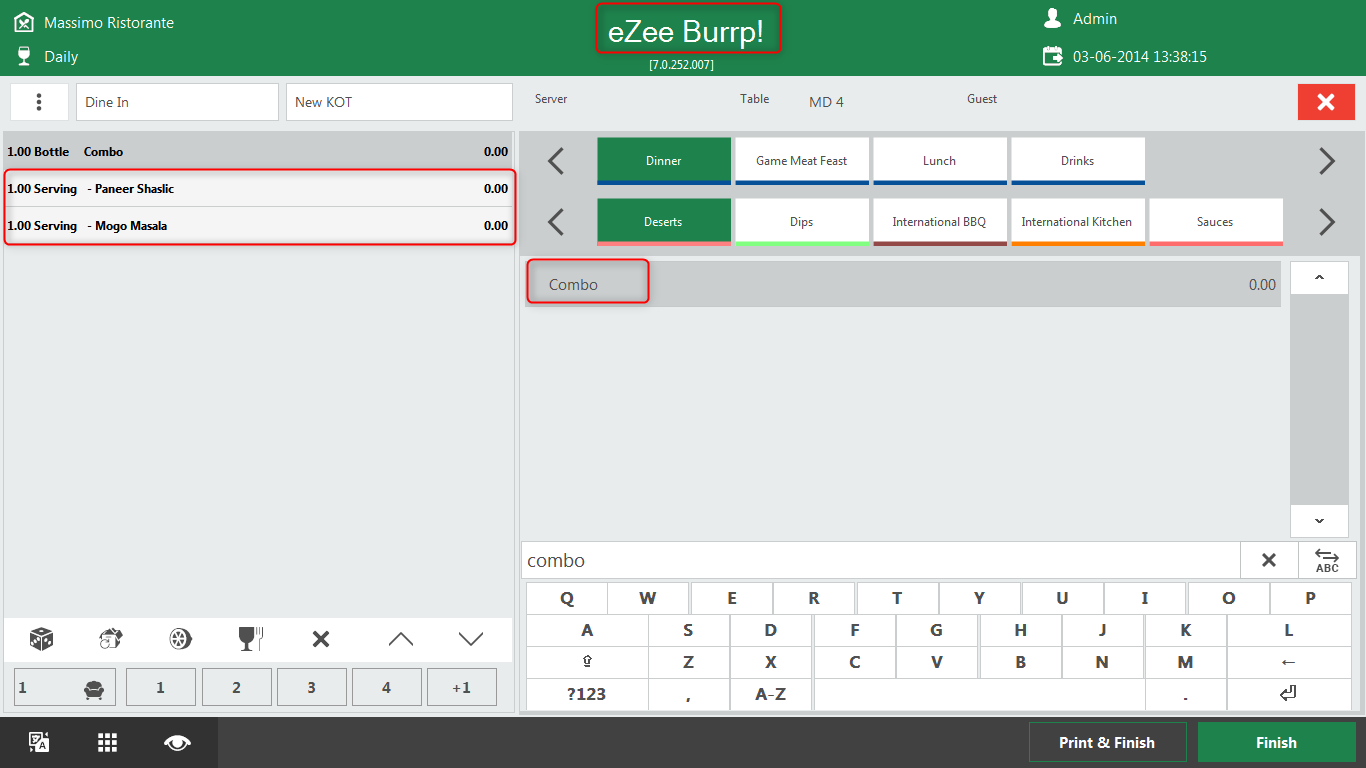Viewport: 1366px width, 768px height.
Task: Click the calendar date icon
Action: [1053, 56]
